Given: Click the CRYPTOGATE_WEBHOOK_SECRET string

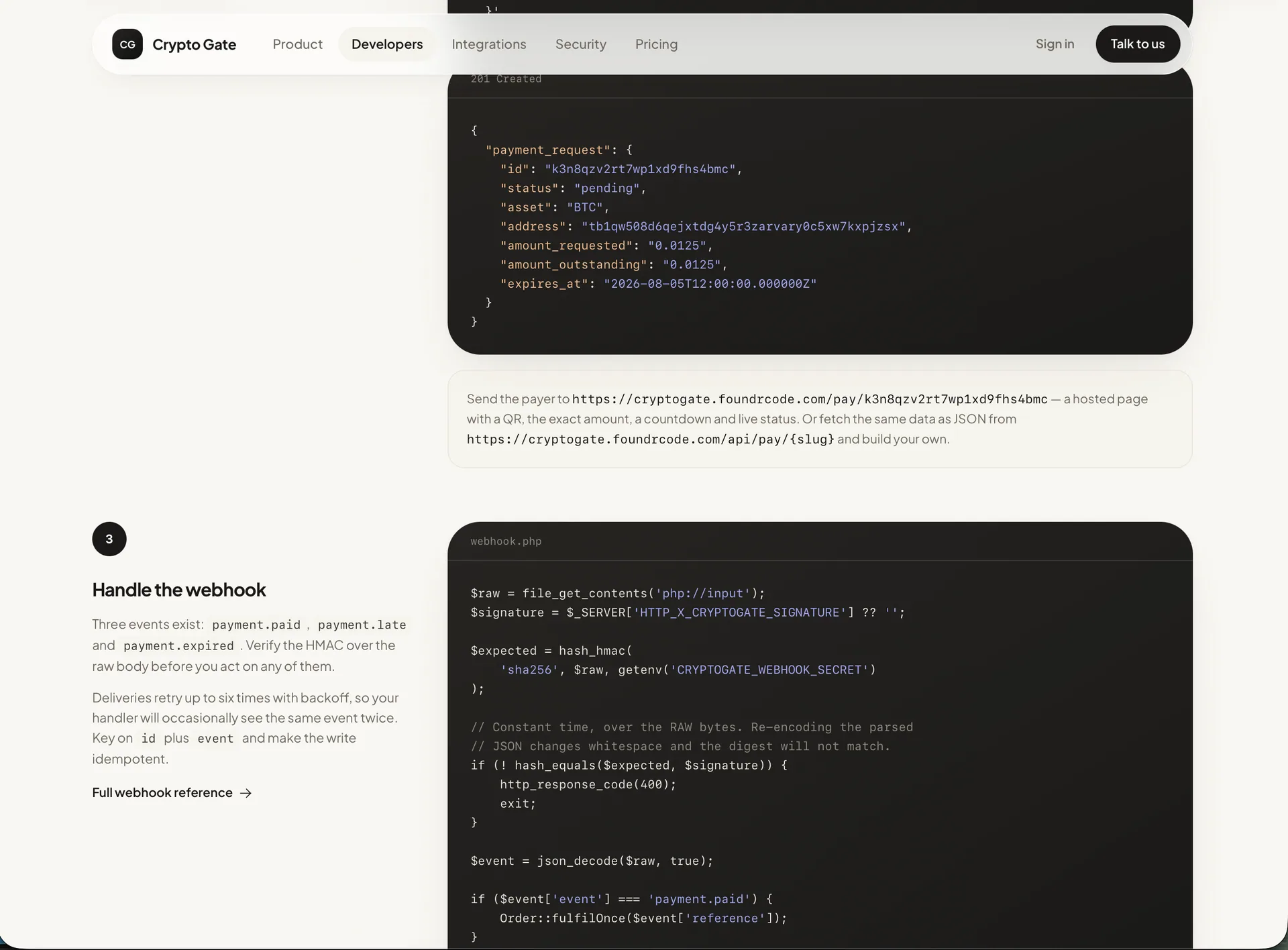Looking at the screenshot, I should (769, 670).
